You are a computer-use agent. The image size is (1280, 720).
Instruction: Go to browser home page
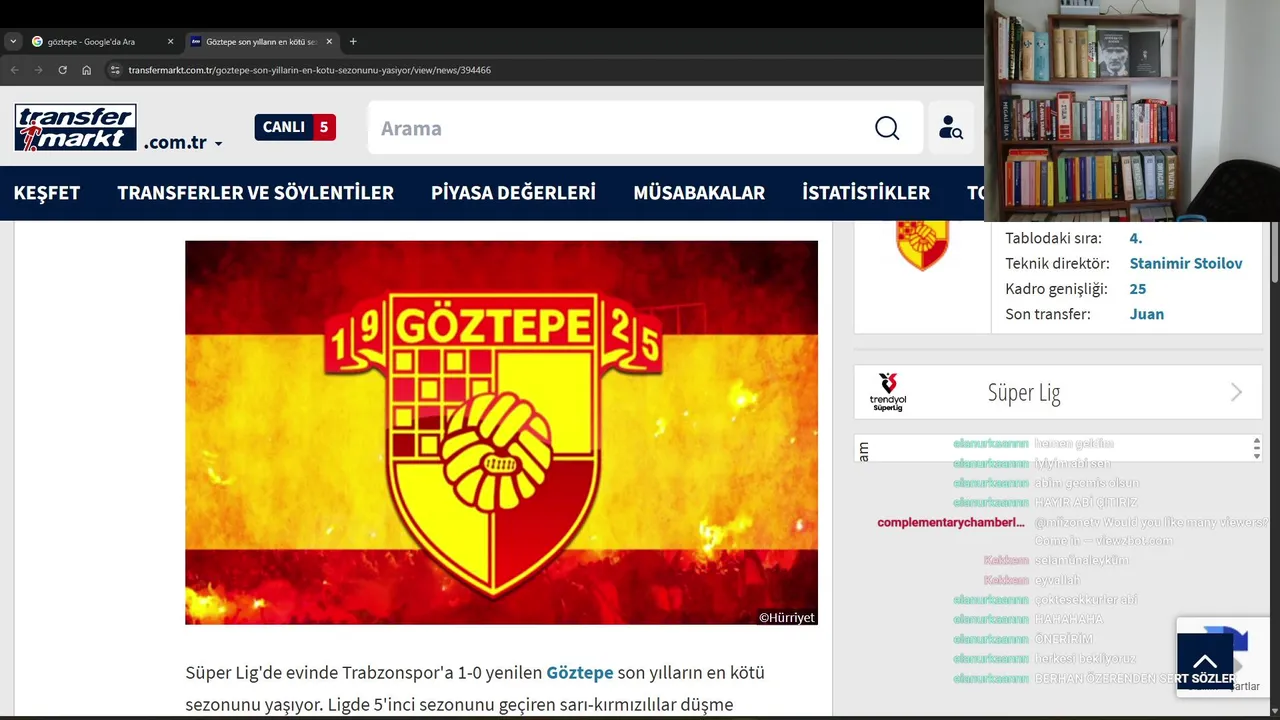(x=86, y=70)
